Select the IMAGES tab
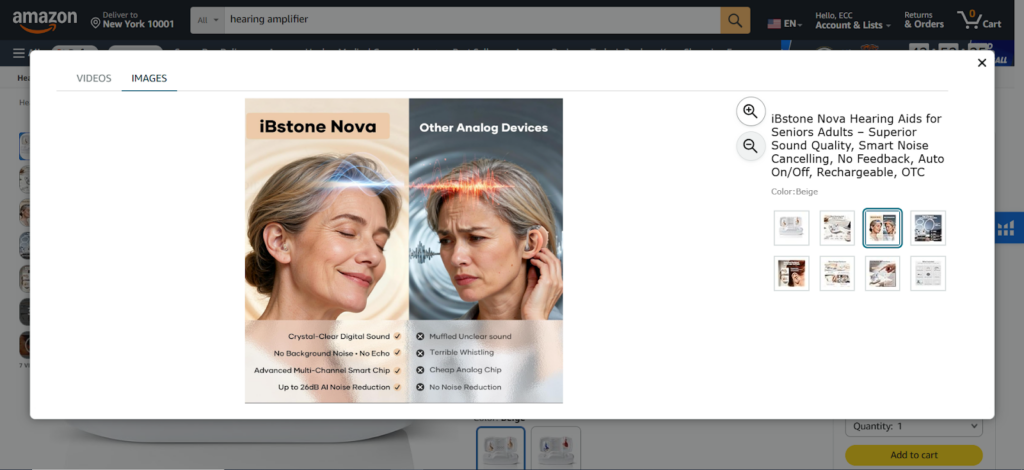Viewport: 1024px width, 470px height. point(149,78)
